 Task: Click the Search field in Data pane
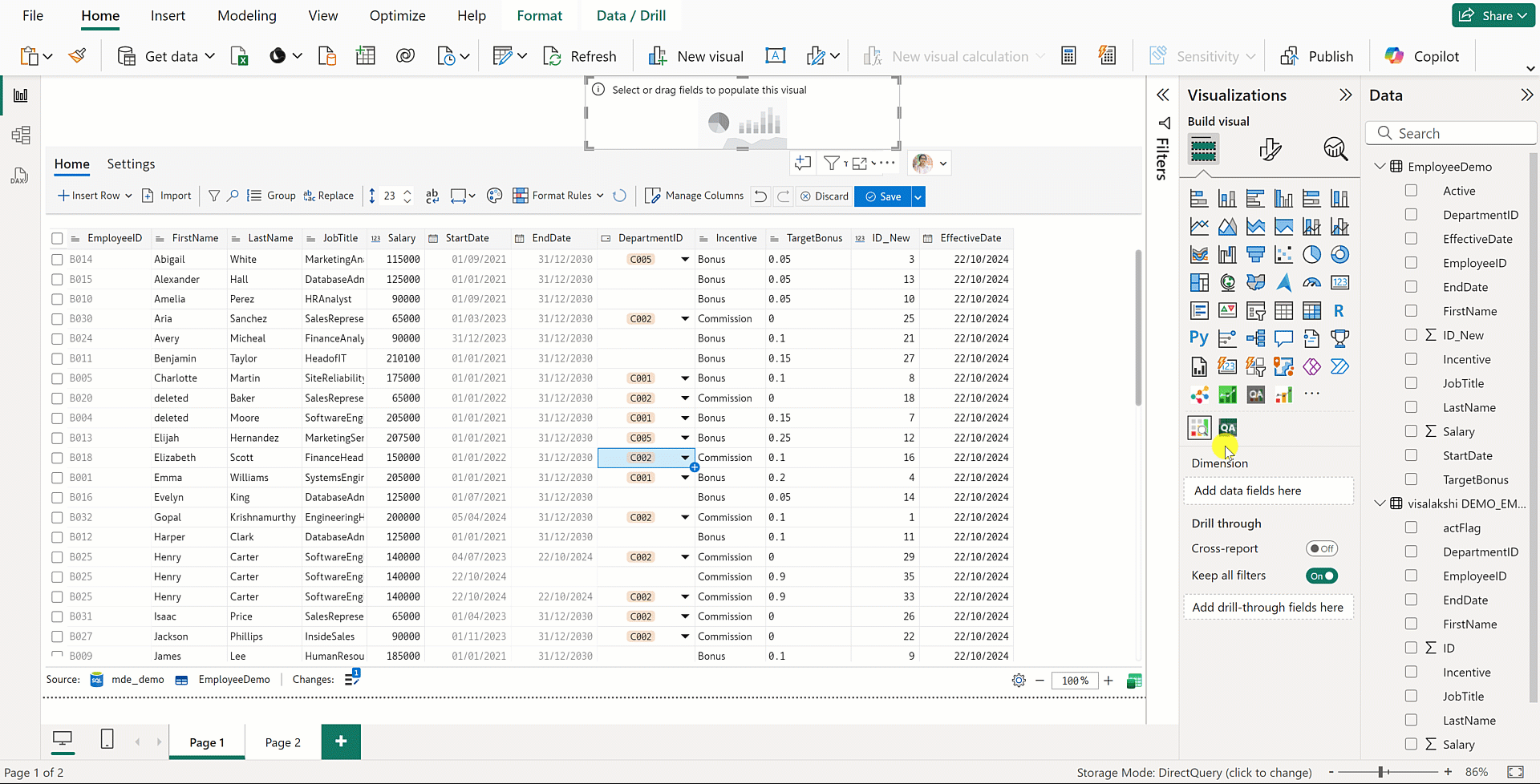[x=1452, y=134]
